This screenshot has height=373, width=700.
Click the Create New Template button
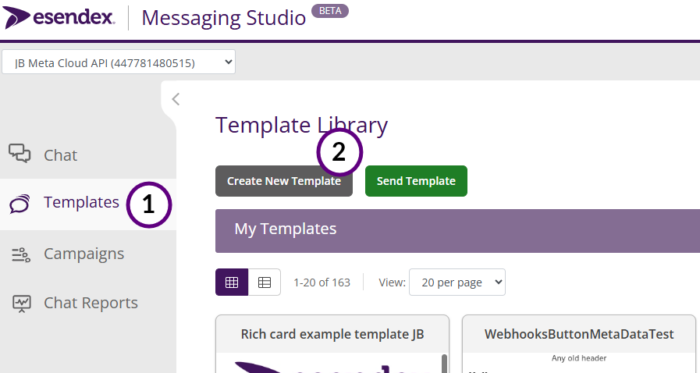click(284, 181)
